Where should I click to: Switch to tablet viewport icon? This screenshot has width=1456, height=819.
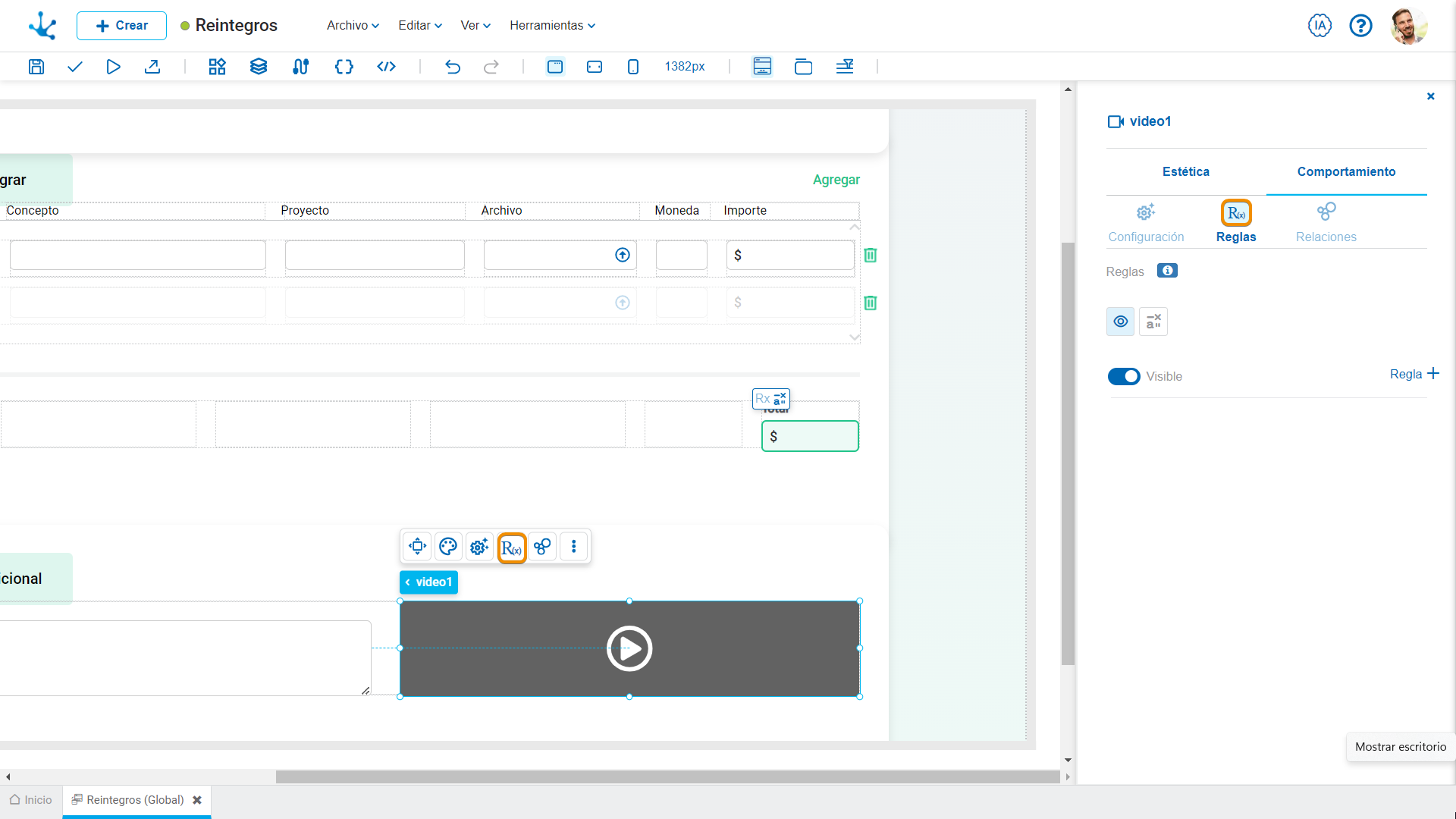coord(595,67)
